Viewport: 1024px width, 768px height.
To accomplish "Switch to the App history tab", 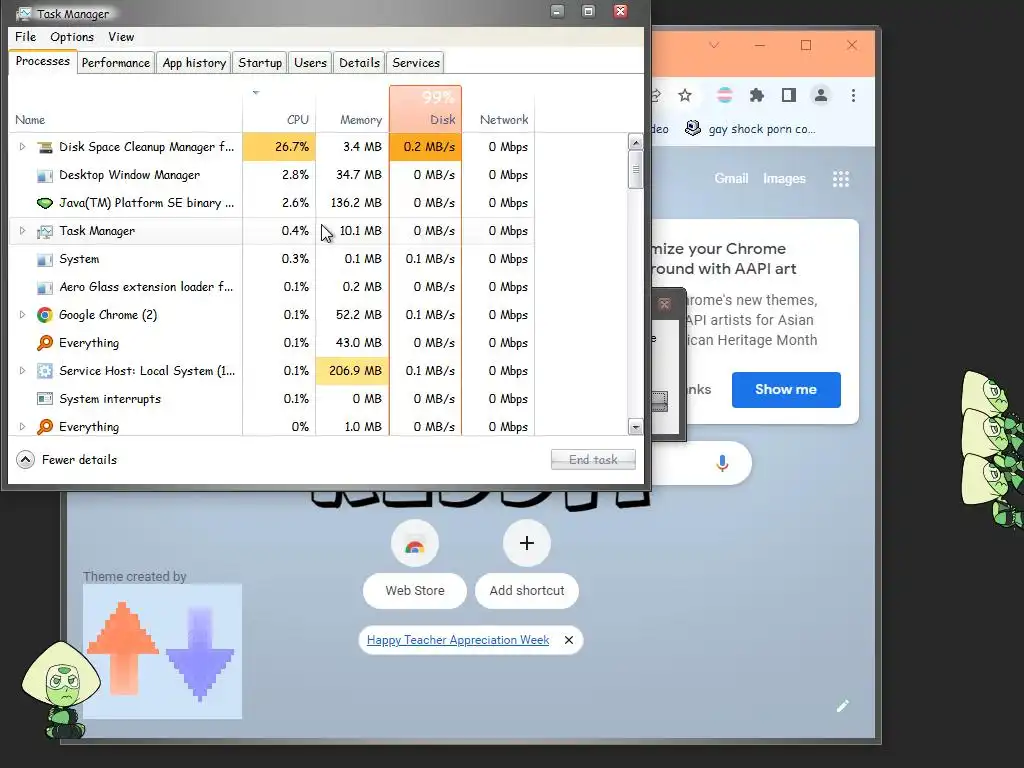I will (x=194, y=63).
